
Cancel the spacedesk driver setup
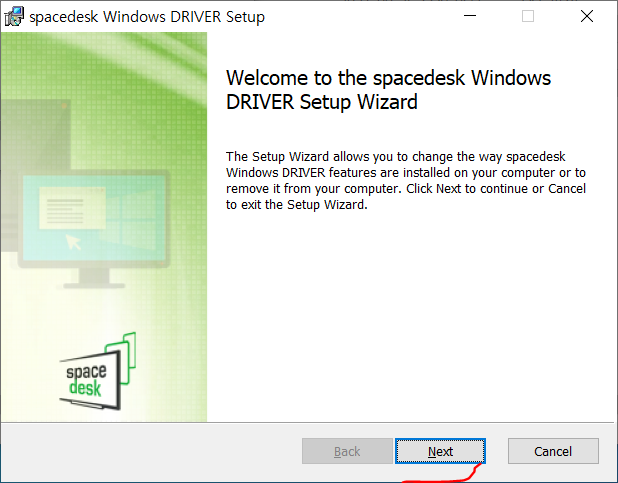tap(553, 451)
